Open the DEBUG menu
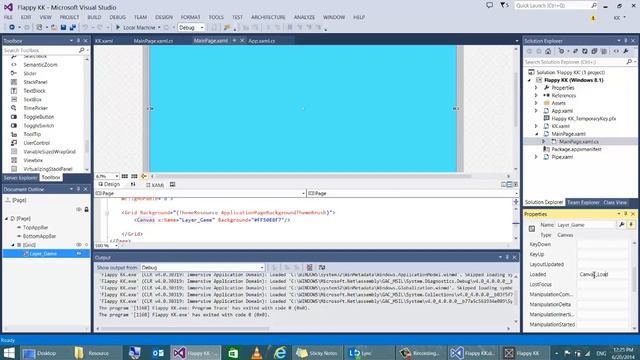This screenshot has height=360, width=640. [x=118, y=17]
